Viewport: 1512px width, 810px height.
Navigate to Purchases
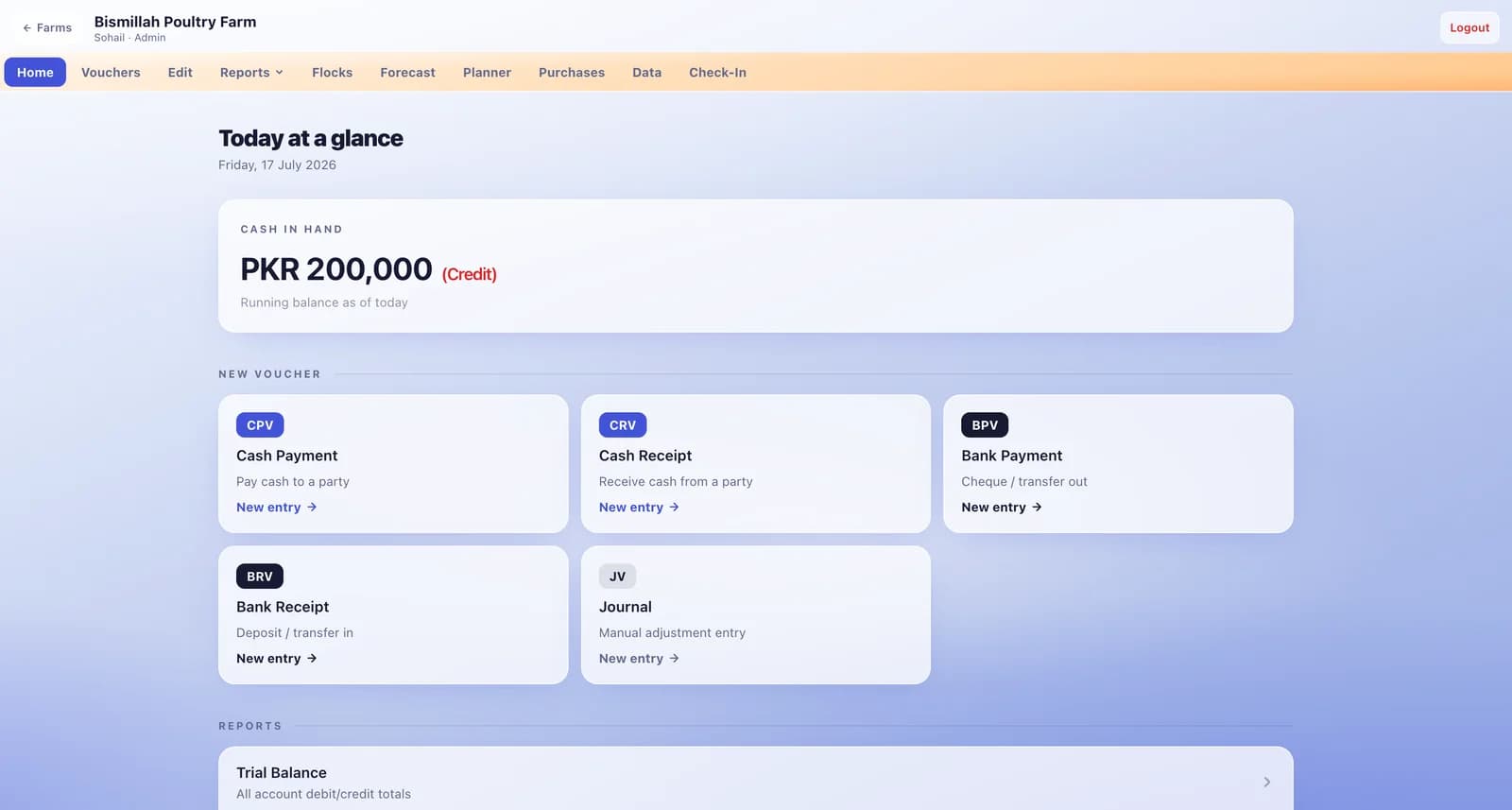(x=572, y=72)
